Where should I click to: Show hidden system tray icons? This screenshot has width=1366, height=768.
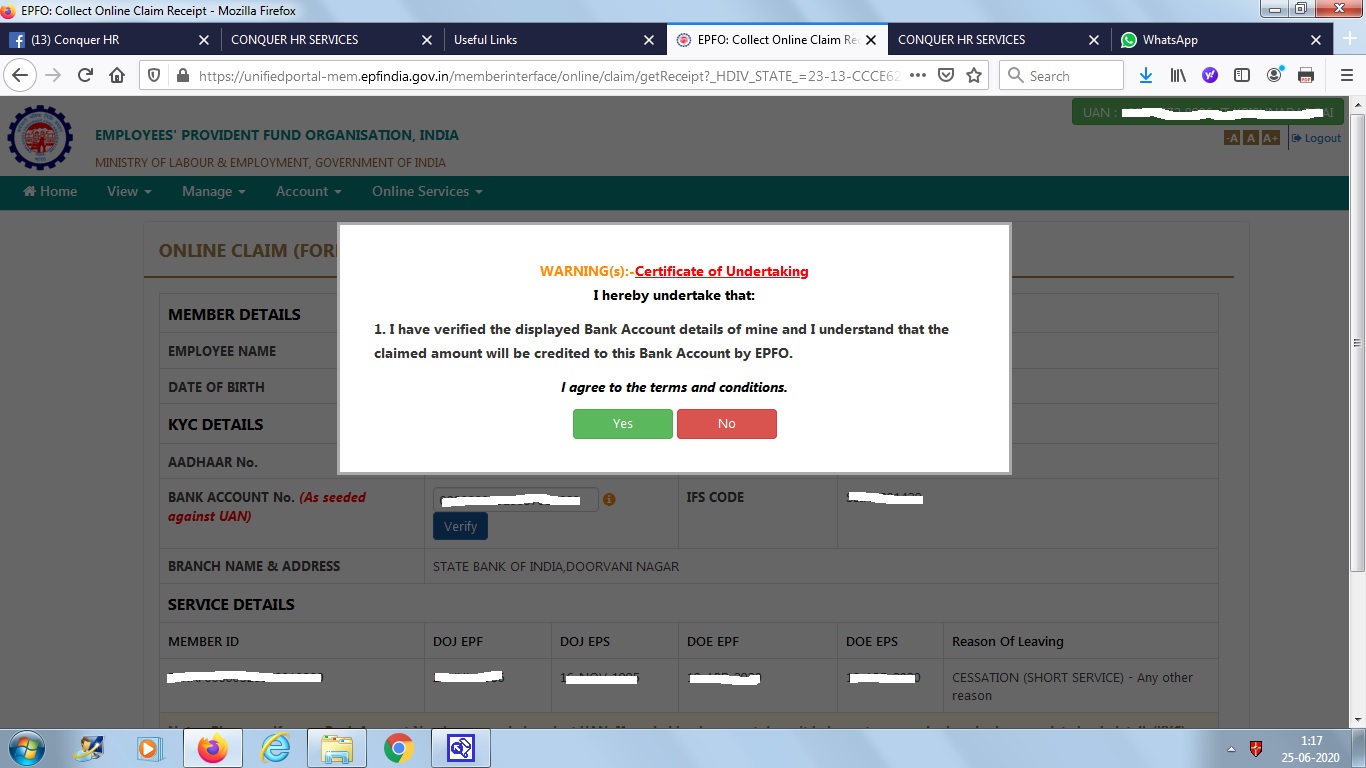tap(1231, 748)
